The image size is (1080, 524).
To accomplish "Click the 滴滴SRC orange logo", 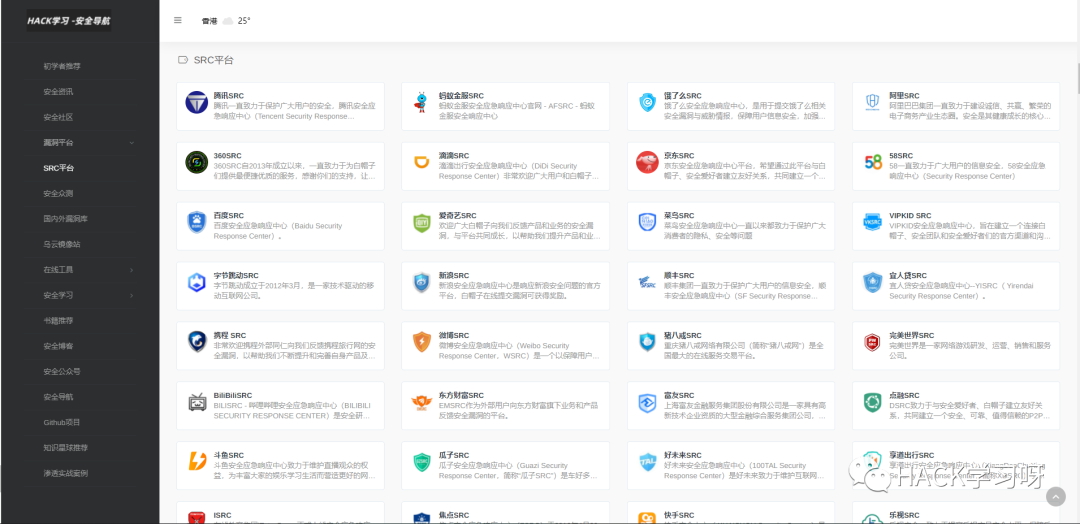I will pos(422,163).
